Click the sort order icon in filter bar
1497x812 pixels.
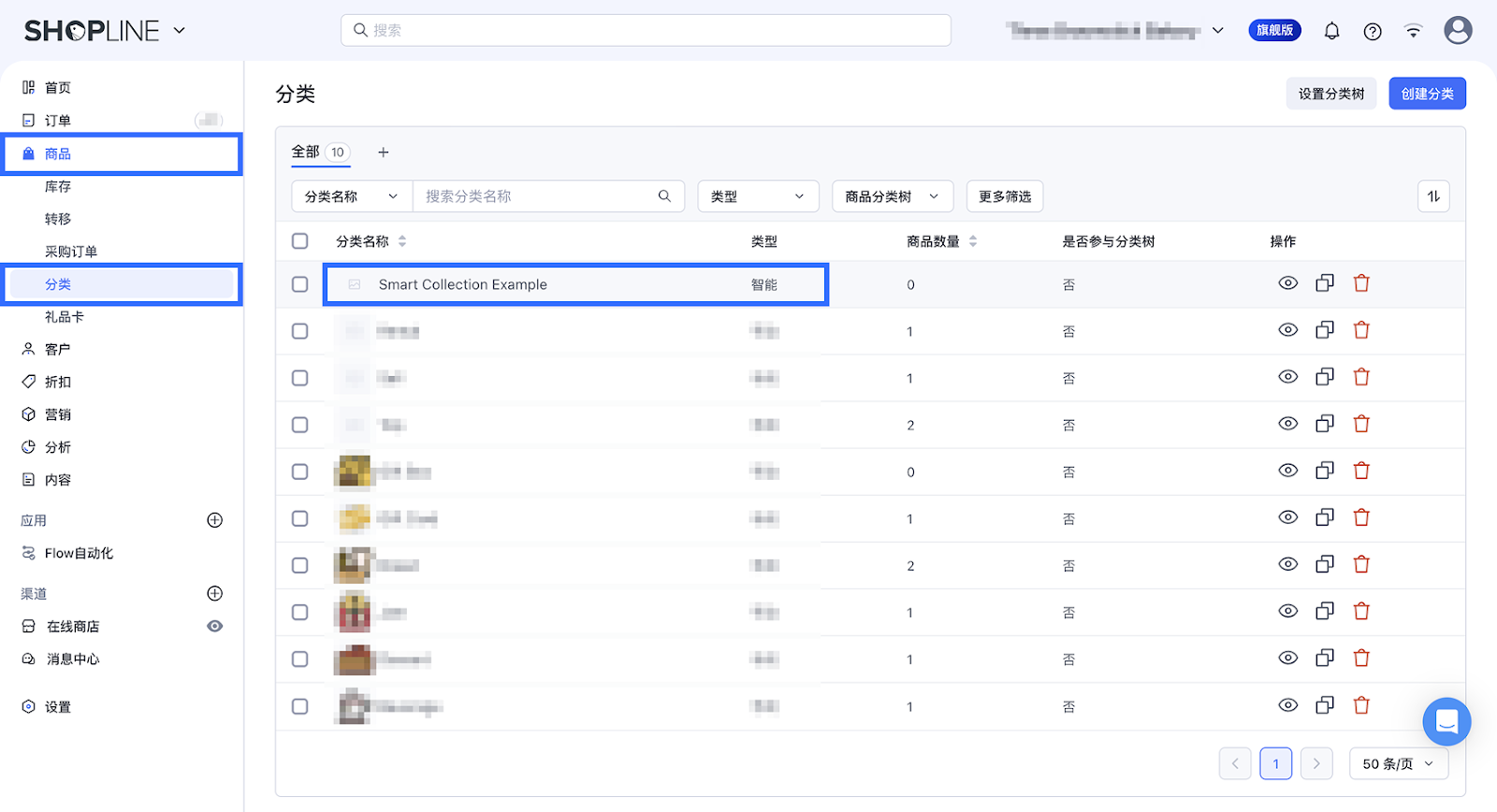pos(1433,196)
